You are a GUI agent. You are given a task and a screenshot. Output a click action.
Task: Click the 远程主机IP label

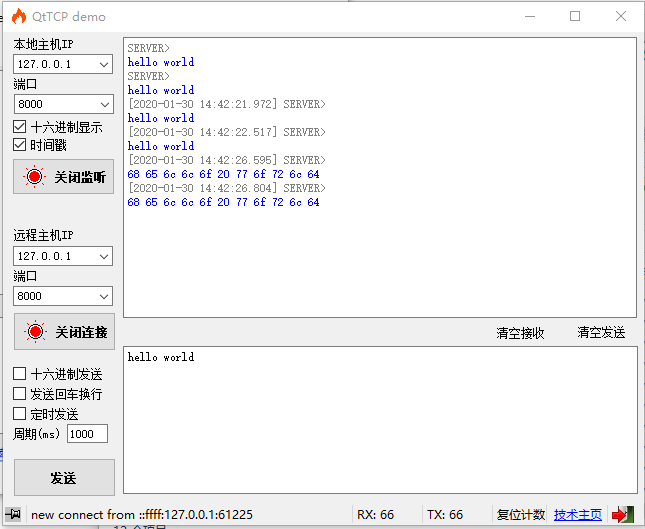pyautogui.click(x=43, y=235)
